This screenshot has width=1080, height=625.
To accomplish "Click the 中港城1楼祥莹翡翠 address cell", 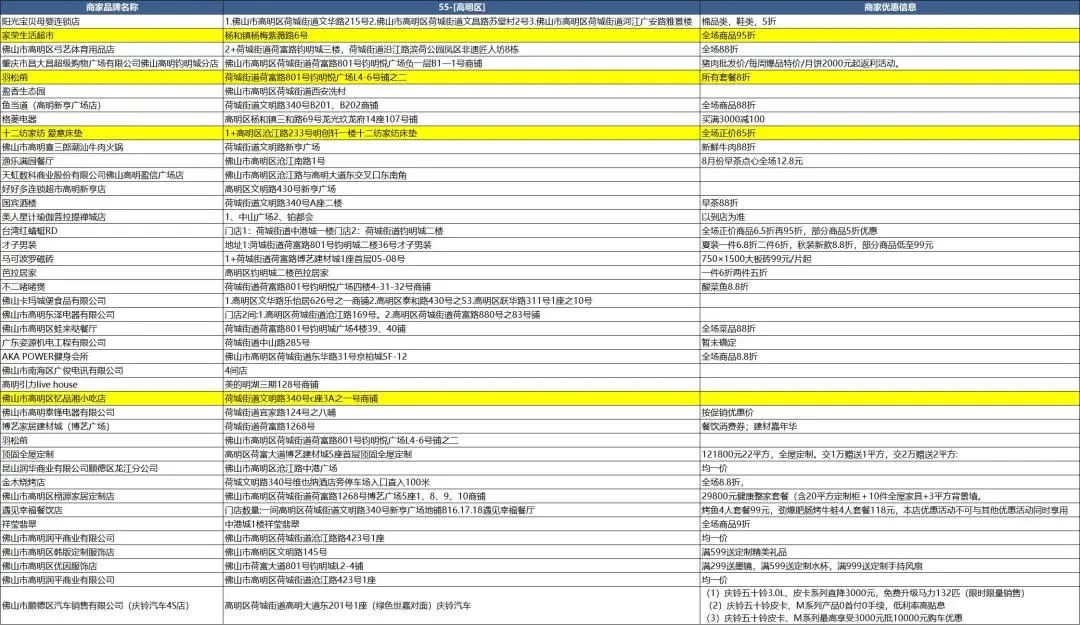I will tap(461, 524).
